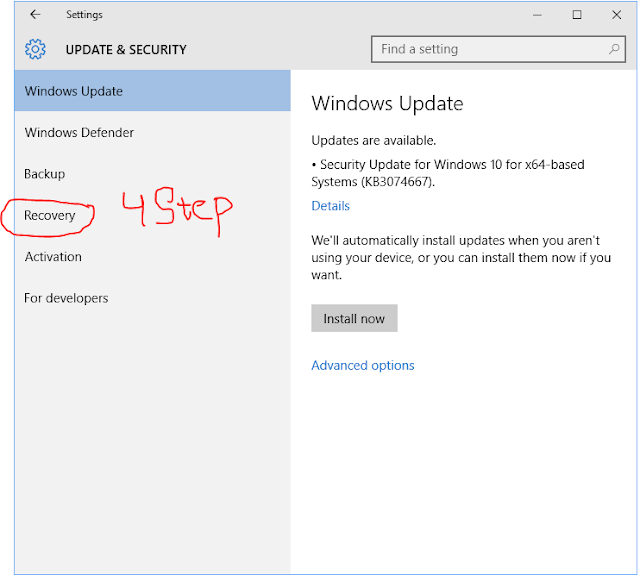Minimize the Settings window

[x=537, y=15]
